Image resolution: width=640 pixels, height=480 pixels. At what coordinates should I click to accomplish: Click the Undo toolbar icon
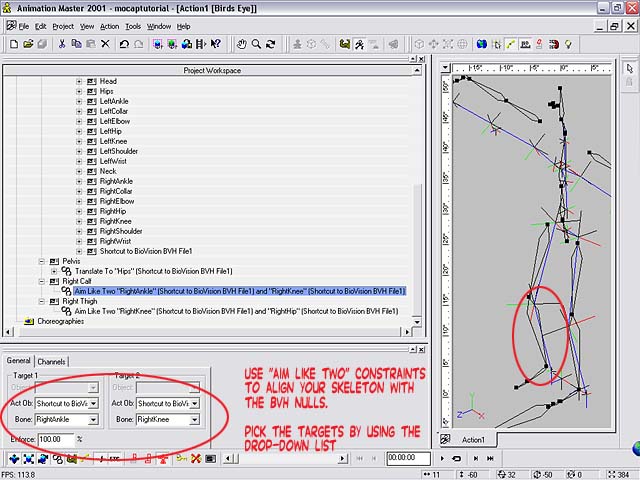(x=122, y=44)
